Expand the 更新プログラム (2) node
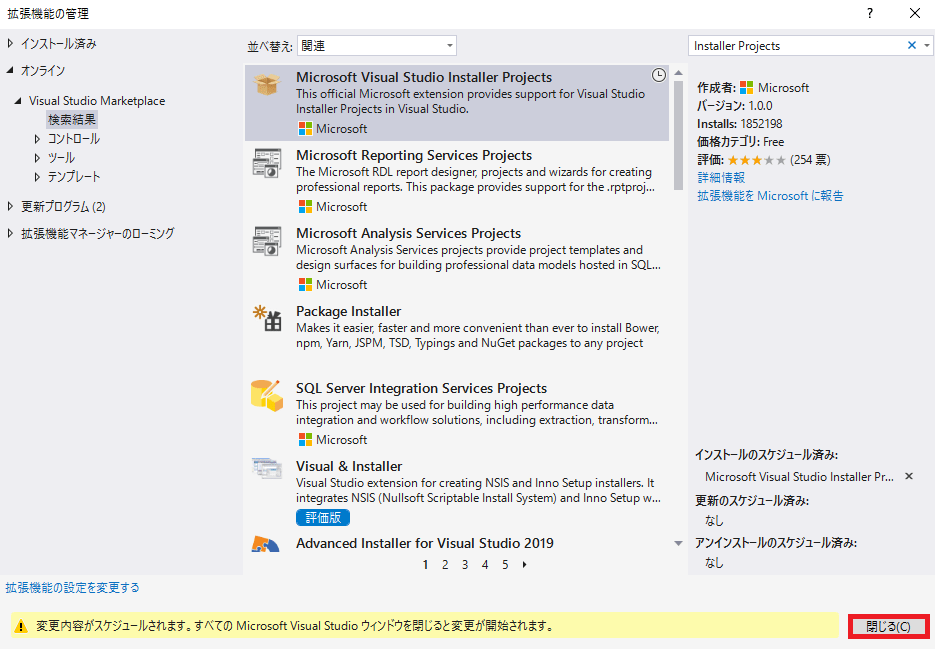Viewport: 935px width, 649px height. (x=10, y=206)
